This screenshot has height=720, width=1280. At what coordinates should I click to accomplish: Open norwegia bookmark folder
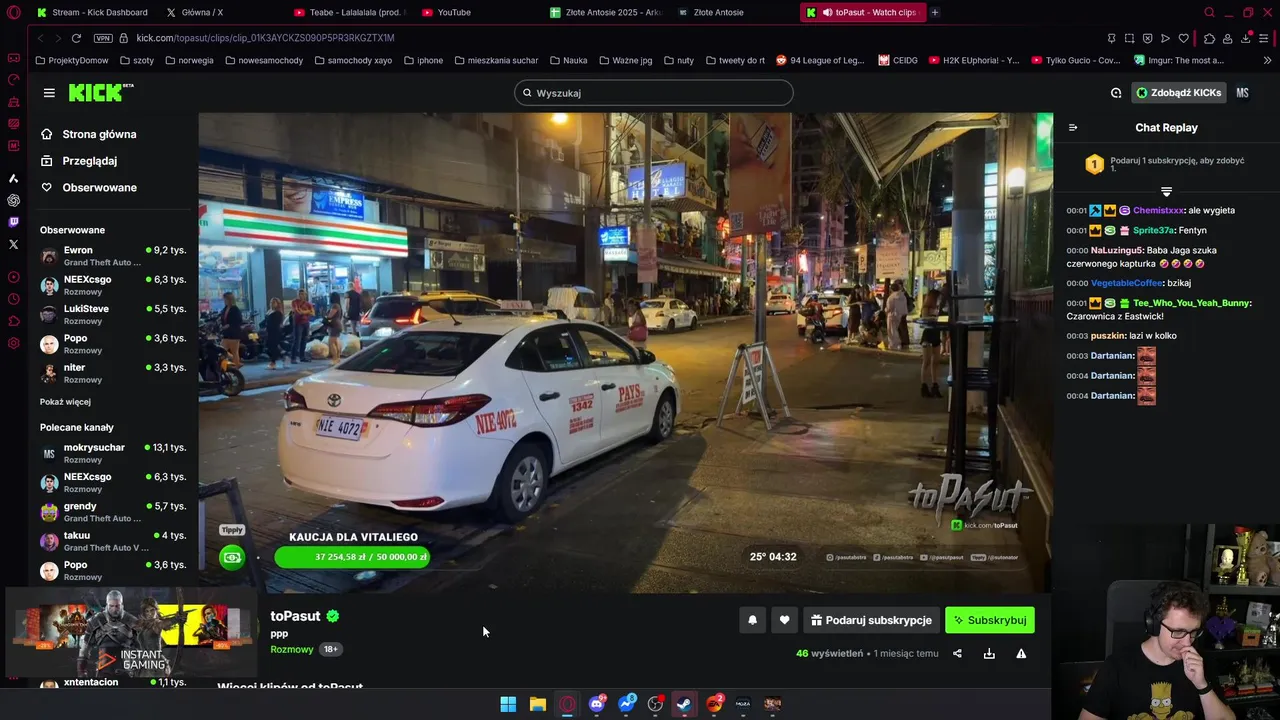coord(189,60)
